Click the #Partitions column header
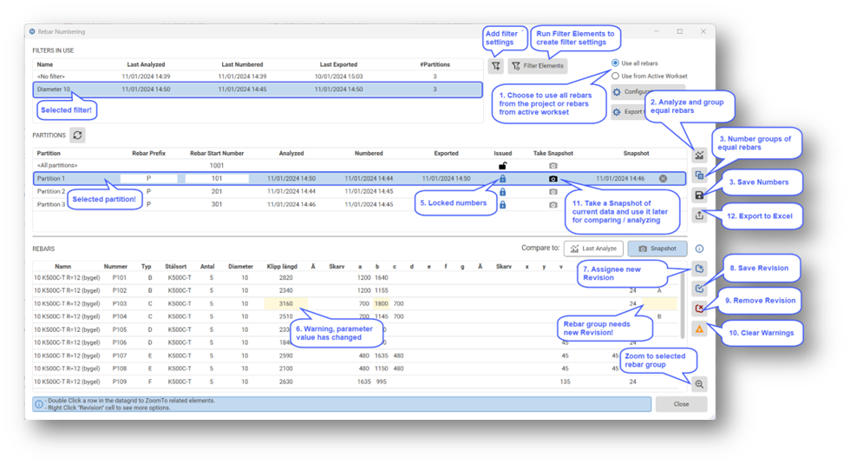The image size is (850, 464). coord(435,64)
